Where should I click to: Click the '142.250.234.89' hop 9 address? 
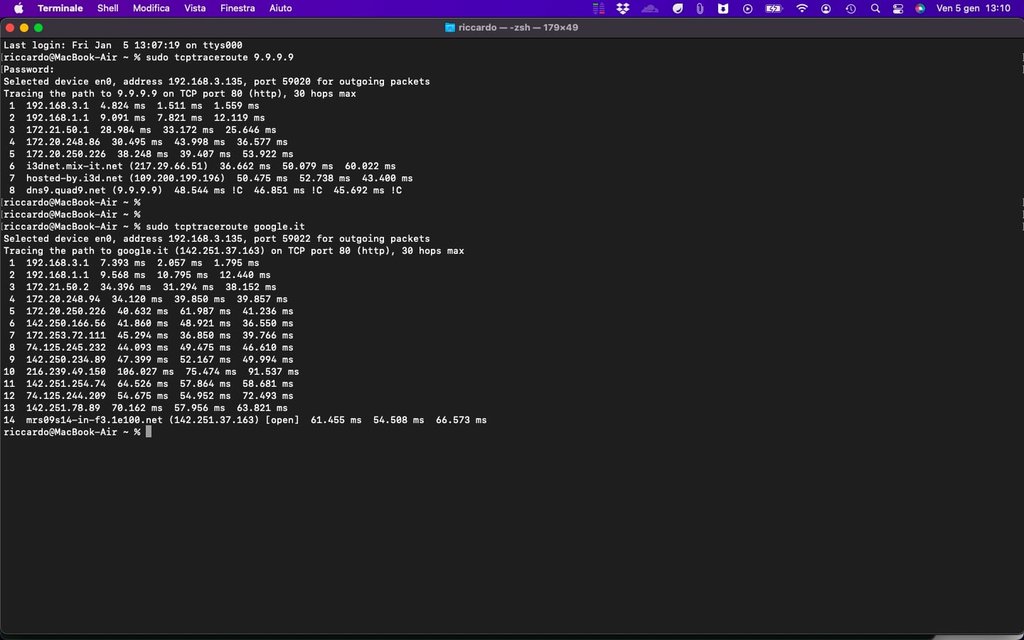tap(66, 359)
